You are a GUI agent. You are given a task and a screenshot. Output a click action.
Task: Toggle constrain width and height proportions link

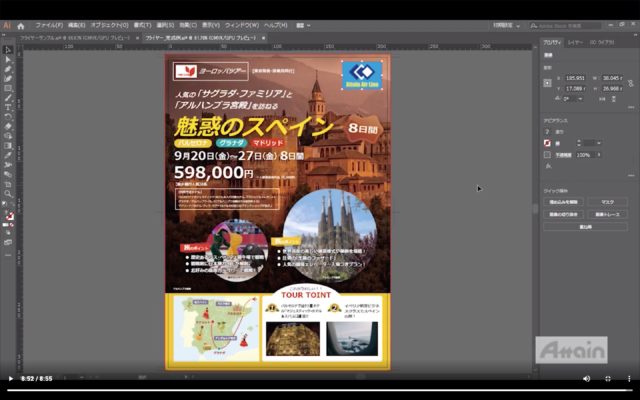(x=631, y=83)
